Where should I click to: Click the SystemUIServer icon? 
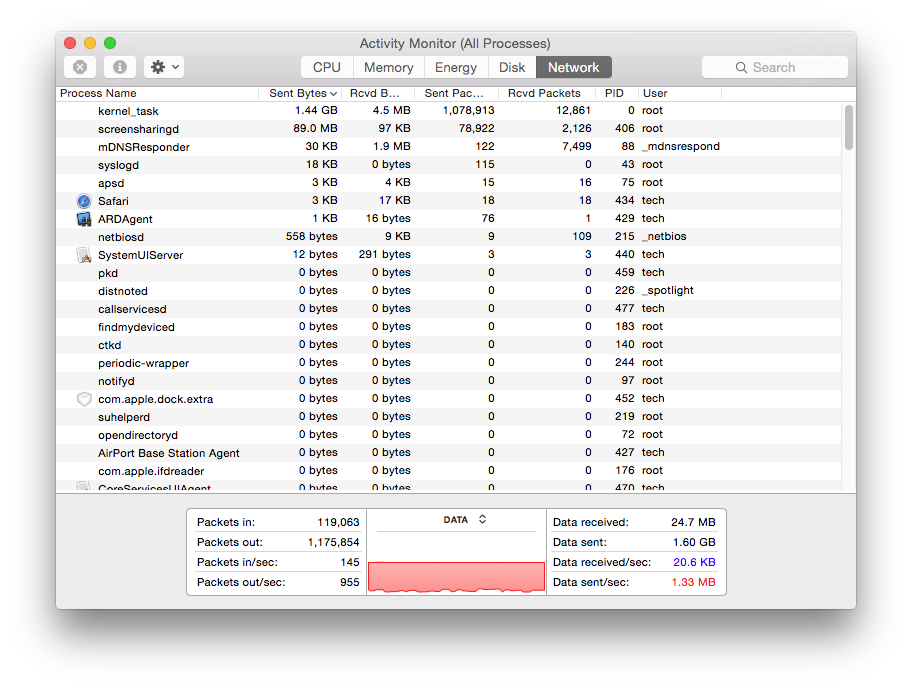[x=84, y=255]
